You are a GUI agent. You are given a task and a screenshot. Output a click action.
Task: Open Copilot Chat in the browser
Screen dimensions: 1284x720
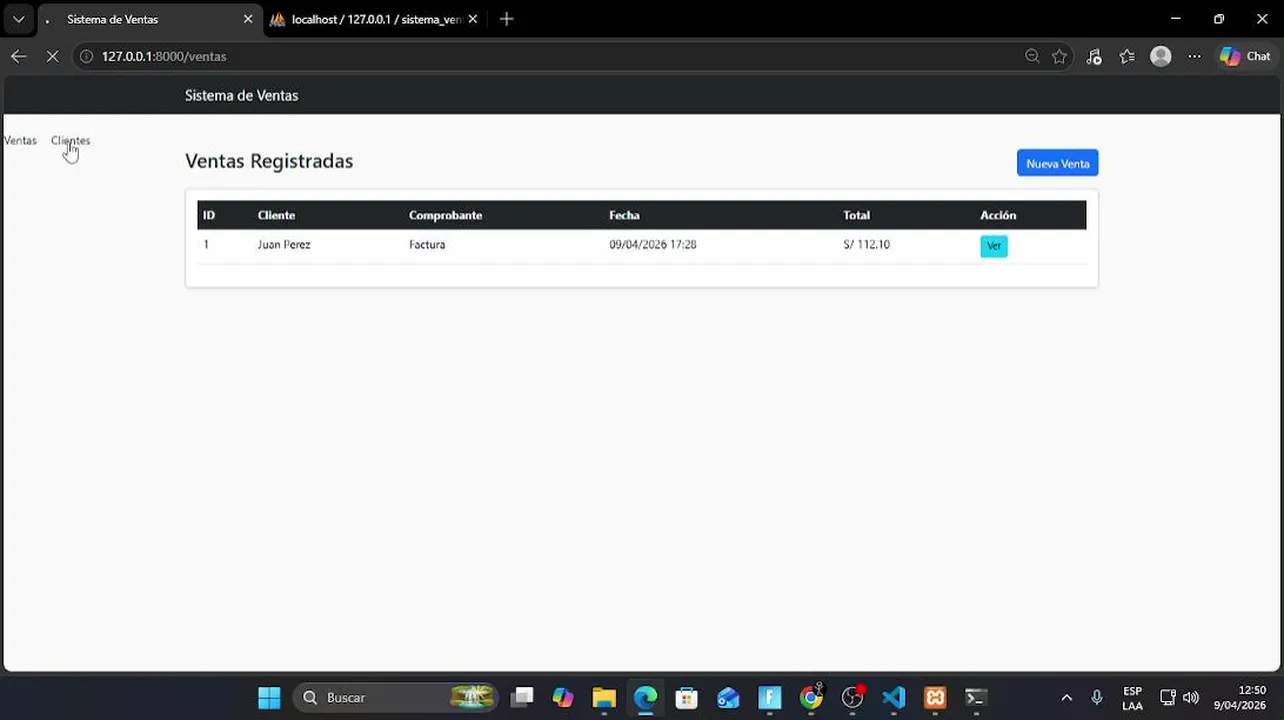(1245, 56)
